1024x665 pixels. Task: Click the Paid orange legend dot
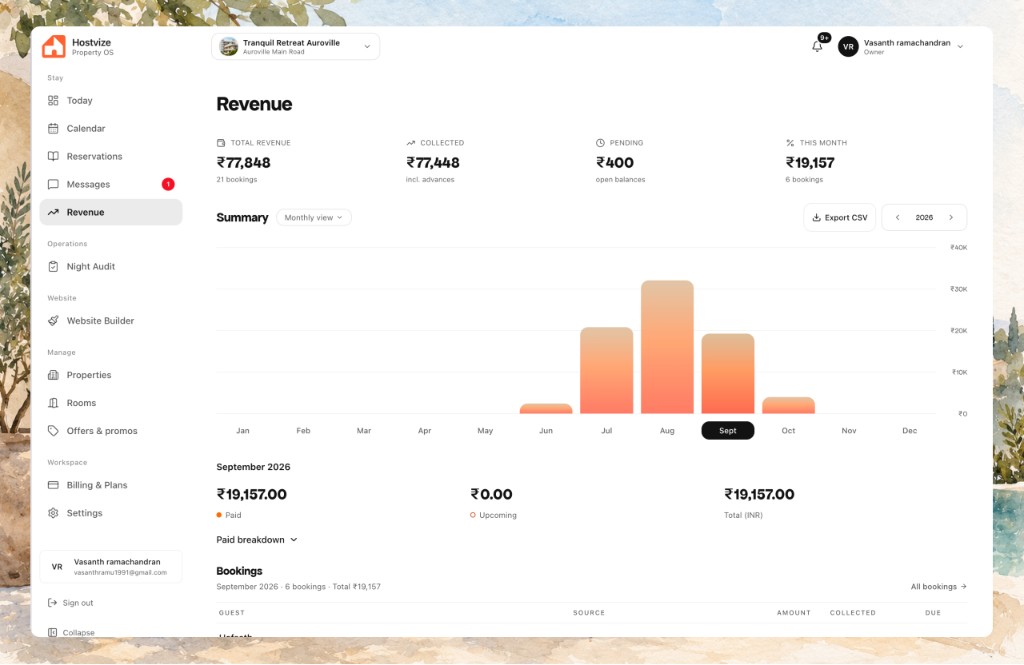tap(219, 515)
